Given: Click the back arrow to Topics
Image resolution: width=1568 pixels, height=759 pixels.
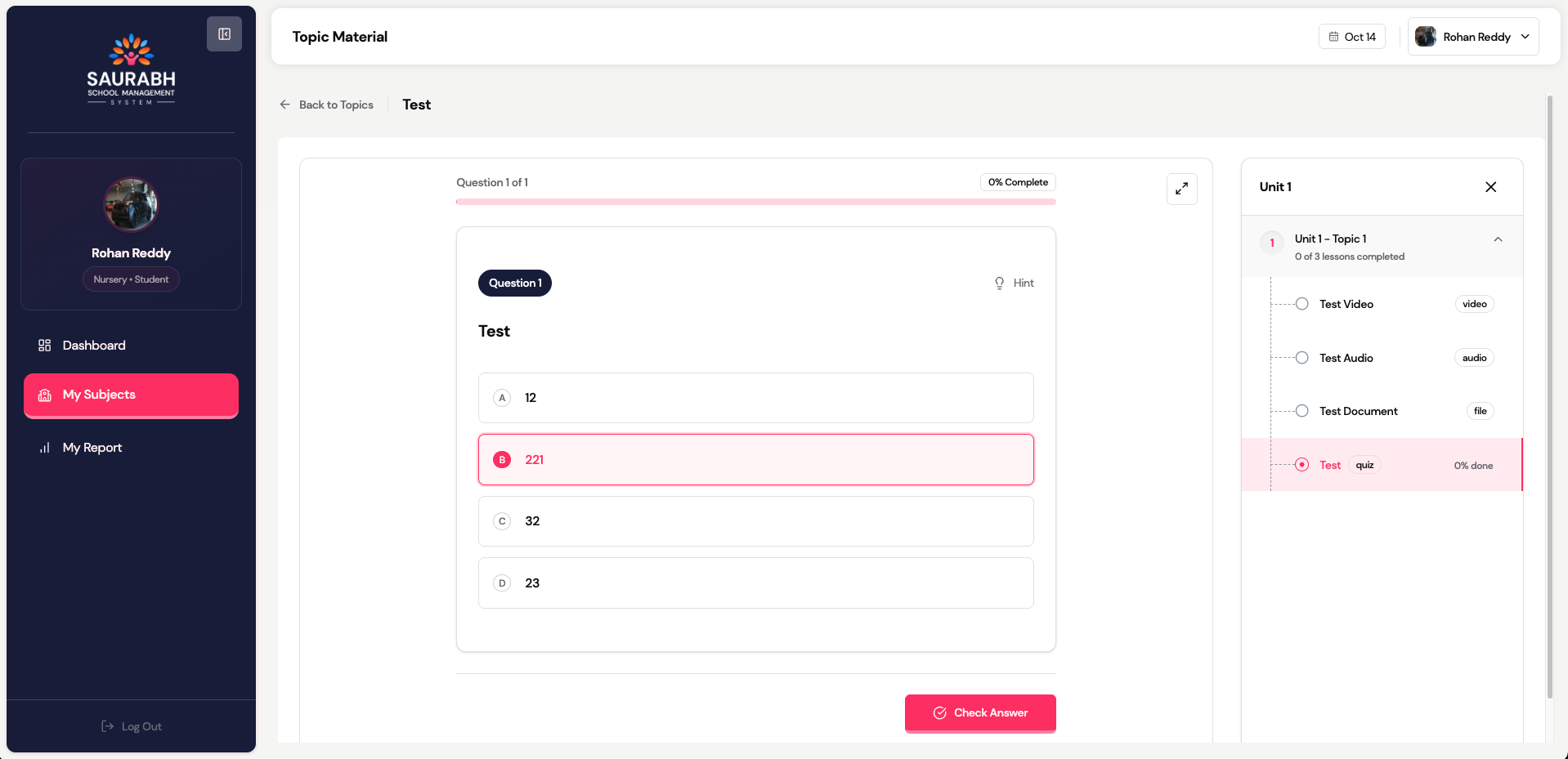Looking at the screenshot, I should point(285,105).
